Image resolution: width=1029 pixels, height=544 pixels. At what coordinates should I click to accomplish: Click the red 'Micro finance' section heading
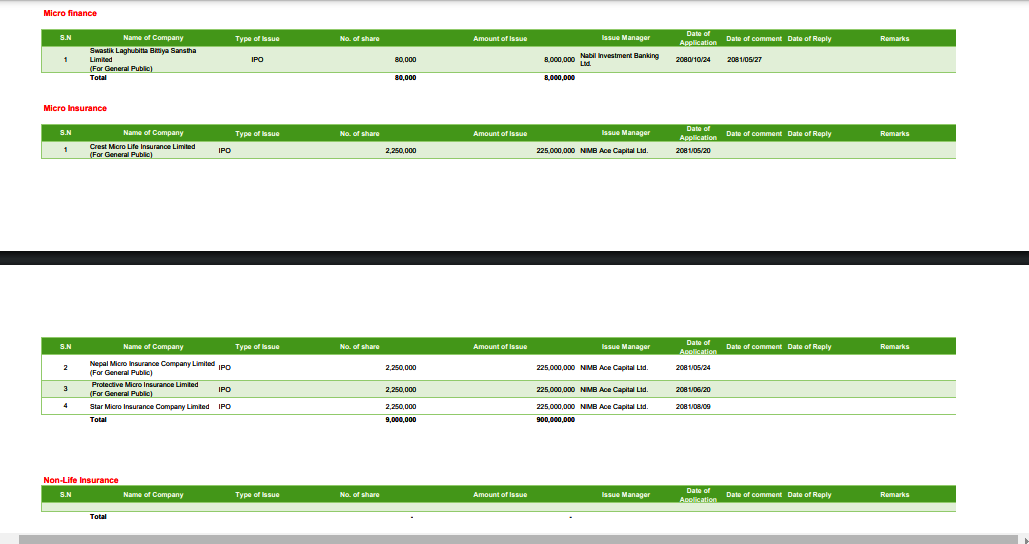(x=70, y=13)
